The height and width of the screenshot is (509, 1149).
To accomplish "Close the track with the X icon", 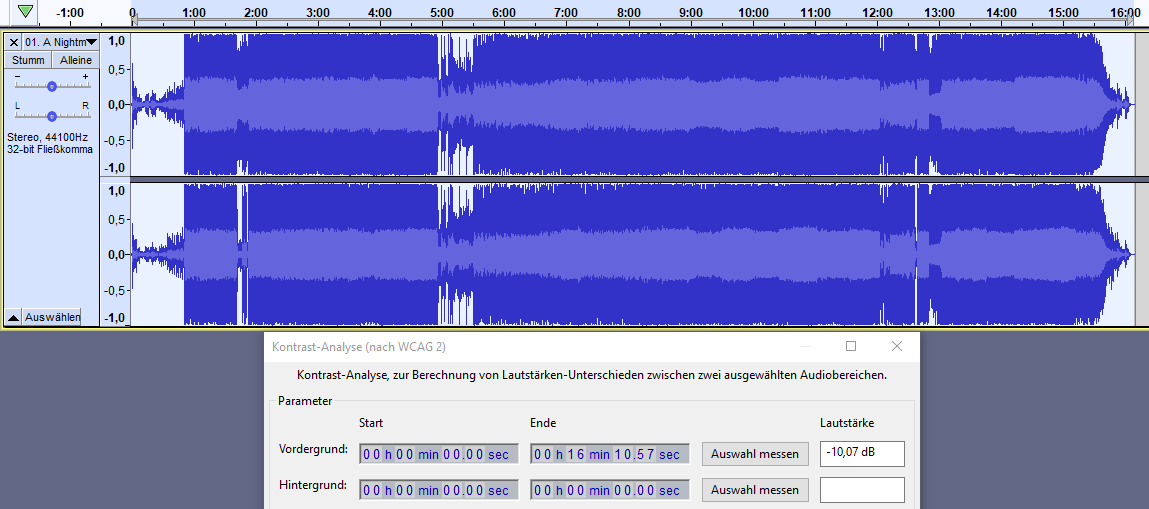I will pos(14,42).
